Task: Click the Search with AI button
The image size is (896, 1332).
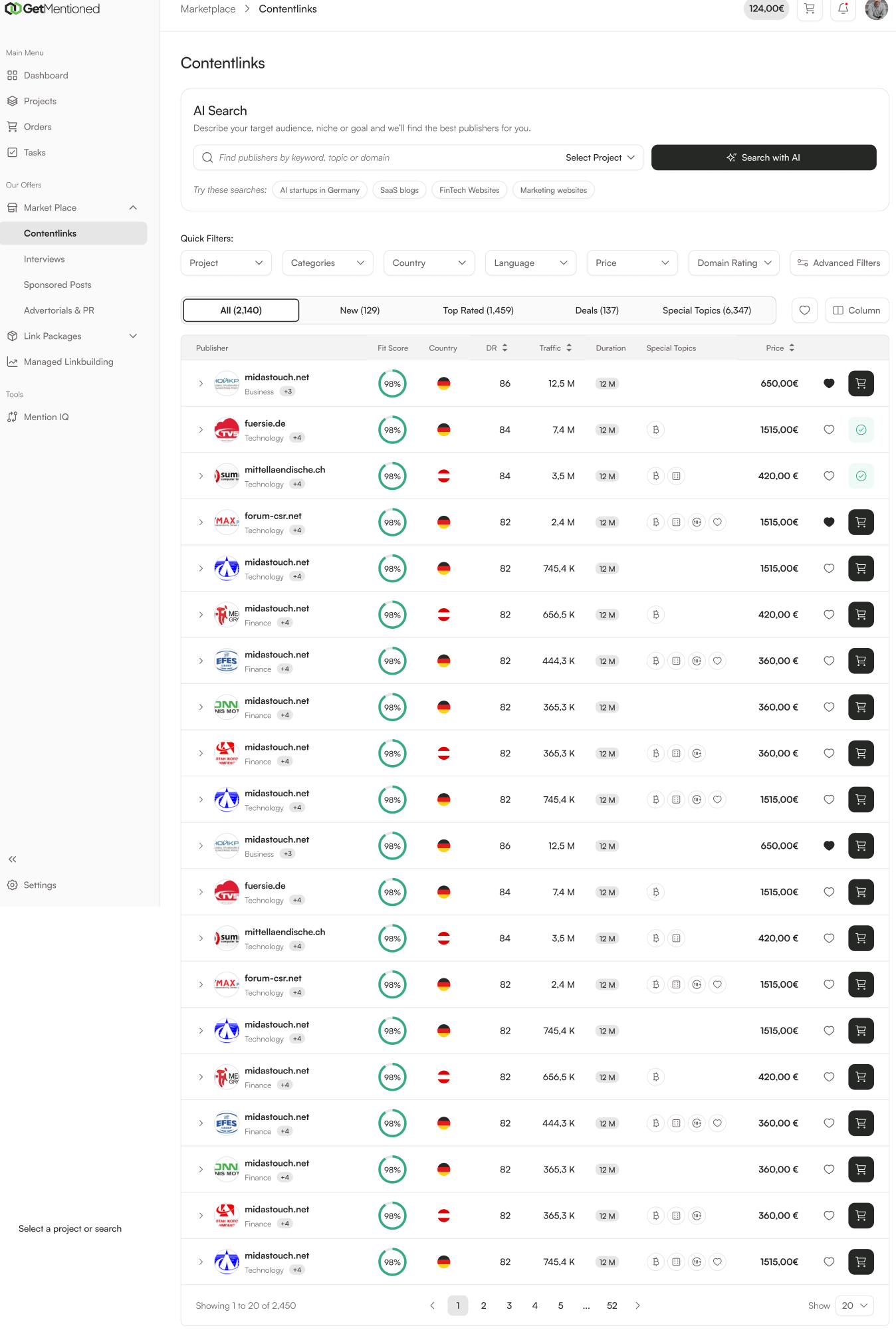Action: (764, 158)
